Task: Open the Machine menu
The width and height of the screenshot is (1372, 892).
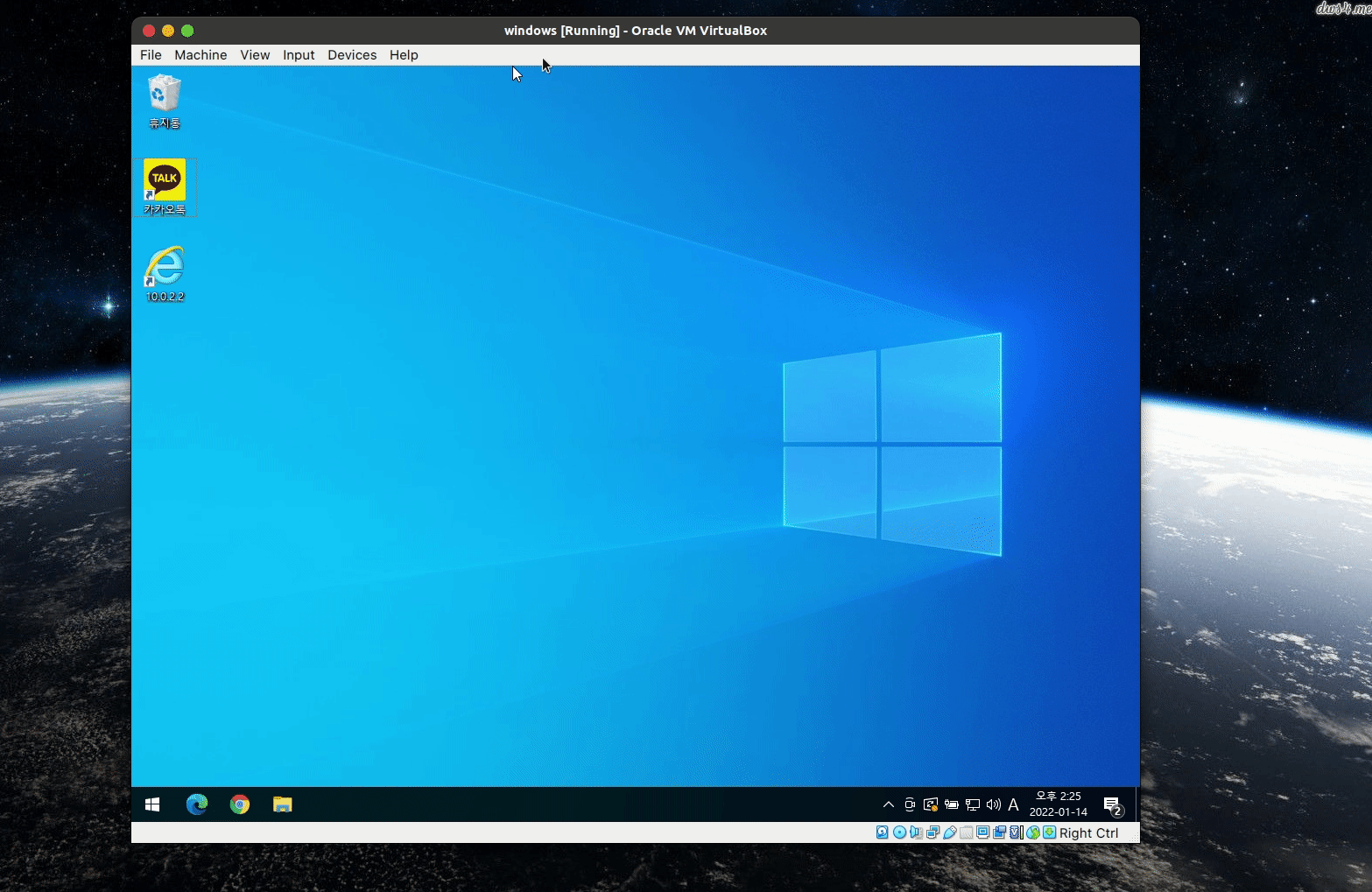Action: pyautogui.click(x=201, y=54)
